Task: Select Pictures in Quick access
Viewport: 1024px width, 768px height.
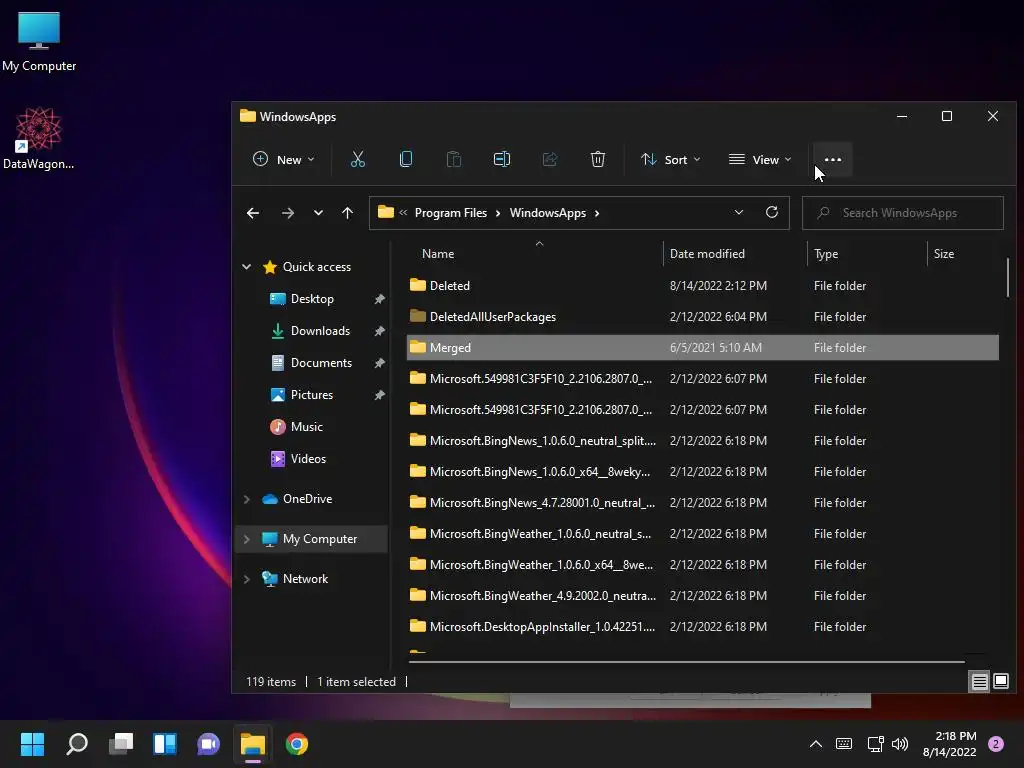Action: tap(312, 394)
